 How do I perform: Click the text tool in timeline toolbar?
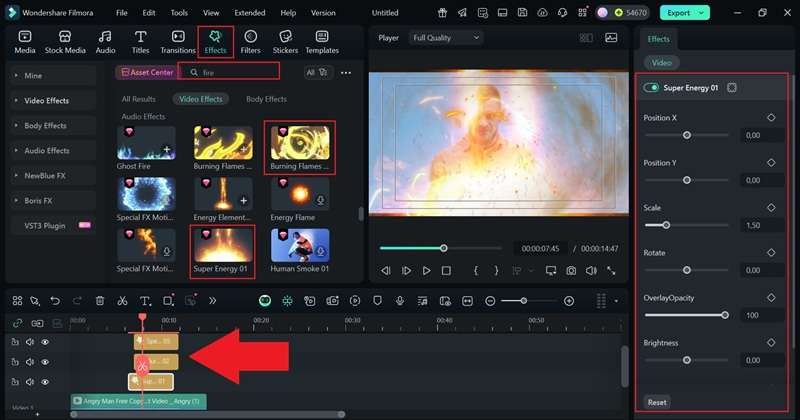click(x=145, y=301)
